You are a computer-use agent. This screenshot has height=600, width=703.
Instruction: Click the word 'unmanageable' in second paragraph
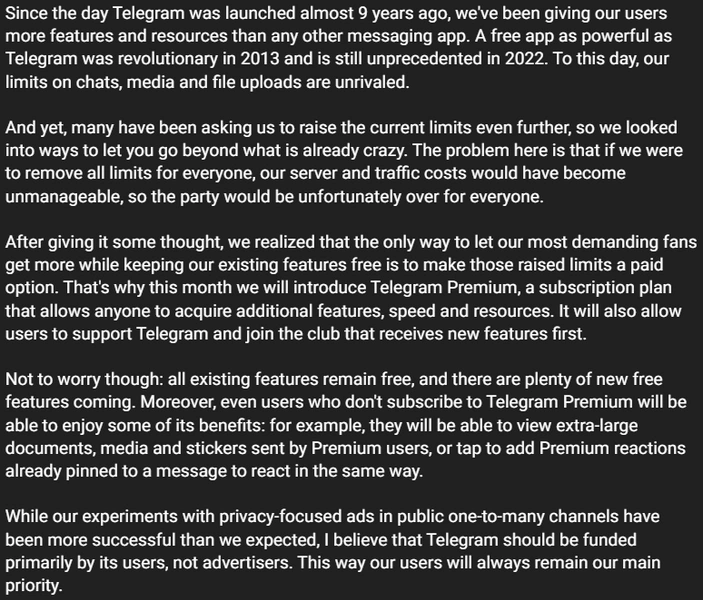coord(63,197)
